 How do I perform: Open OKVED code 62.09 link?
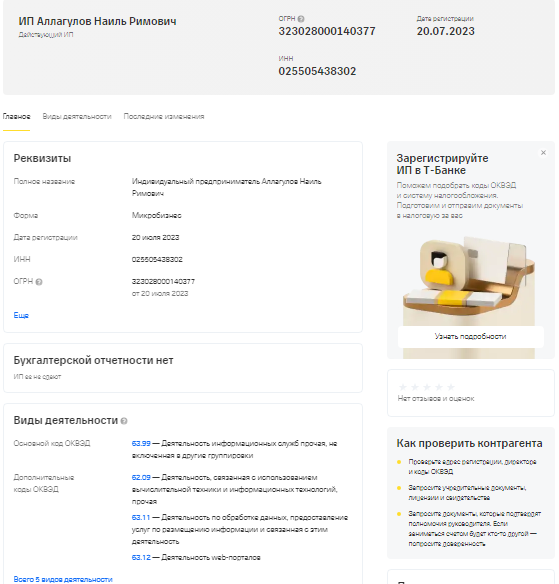(141, 477)
